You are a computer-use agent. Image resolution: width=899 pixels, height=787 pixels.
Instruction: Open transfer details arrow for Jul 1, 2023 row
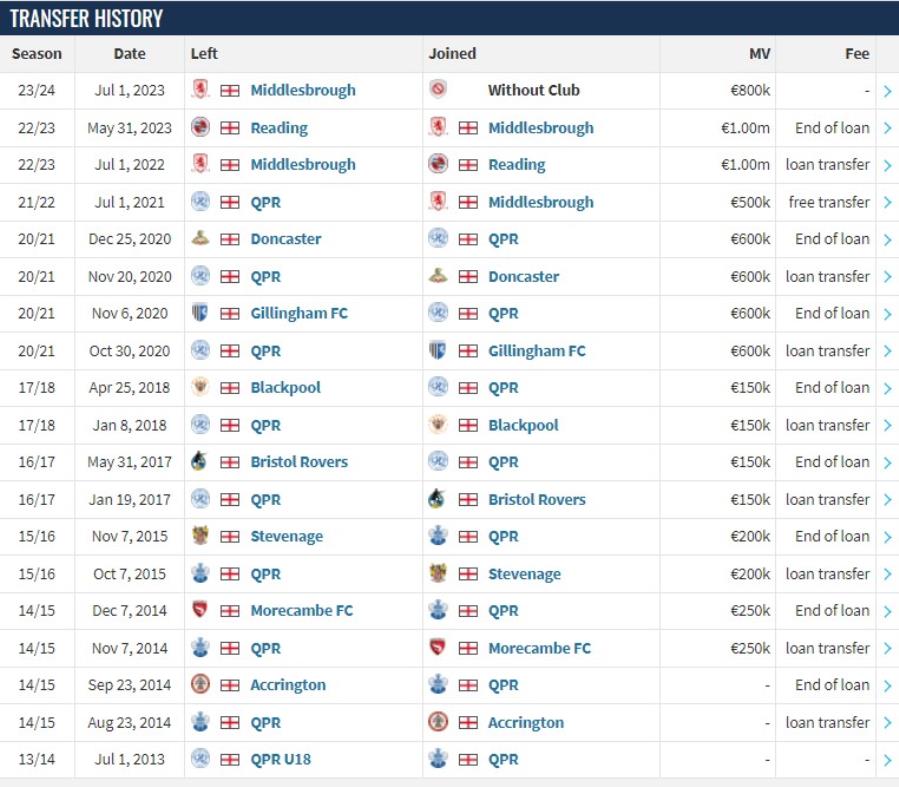pos(888,91)
